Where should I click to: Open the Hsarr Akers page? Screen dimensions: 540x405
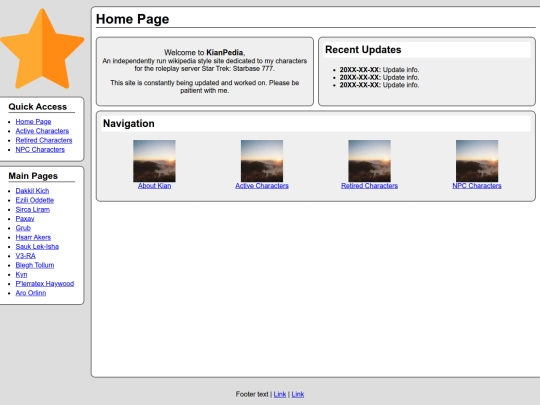(x=33, y=237)
